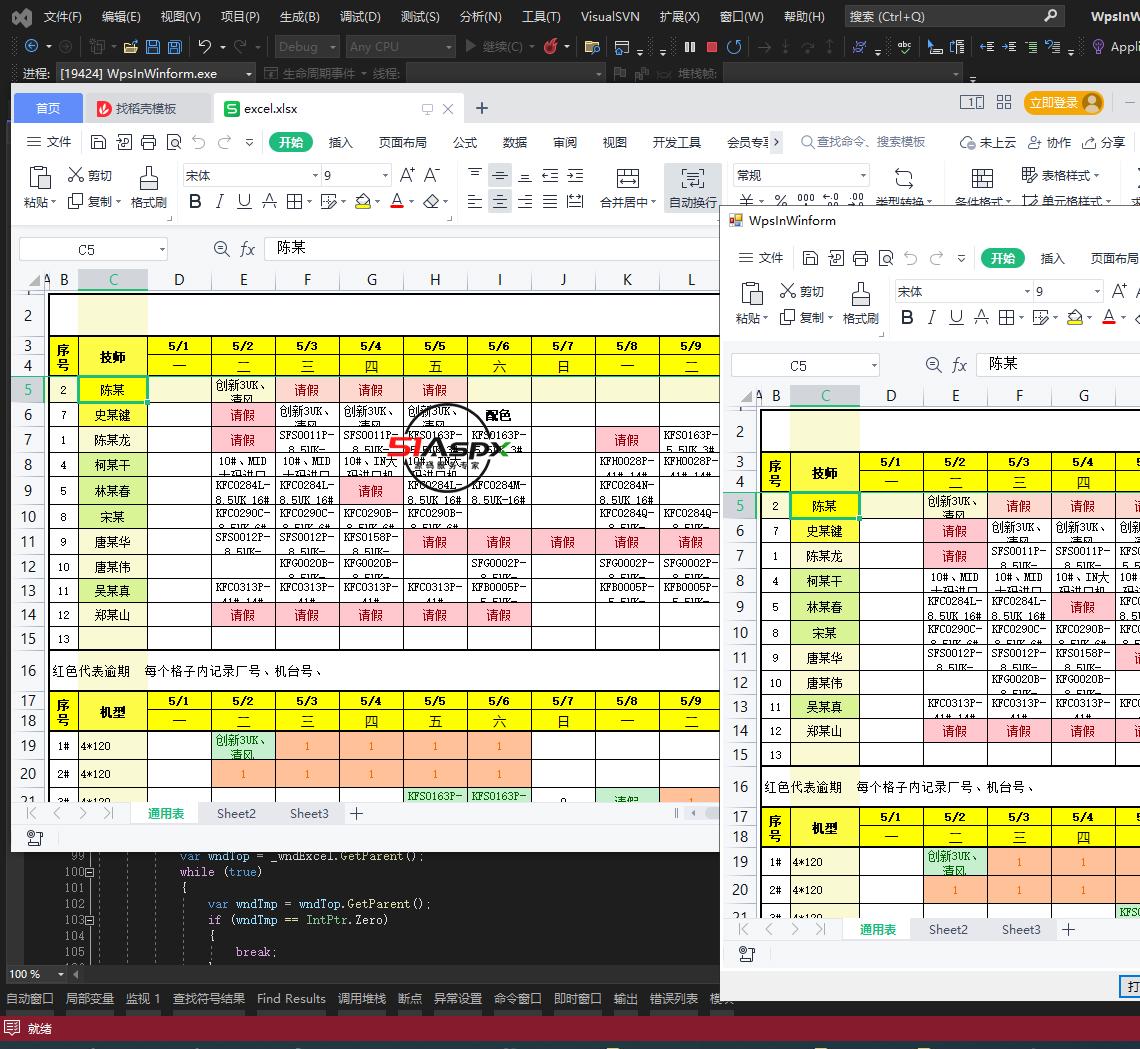Click the Visual Studio search box (Ctrl+Q)
1140x1049 pixels.
point(953,16)
